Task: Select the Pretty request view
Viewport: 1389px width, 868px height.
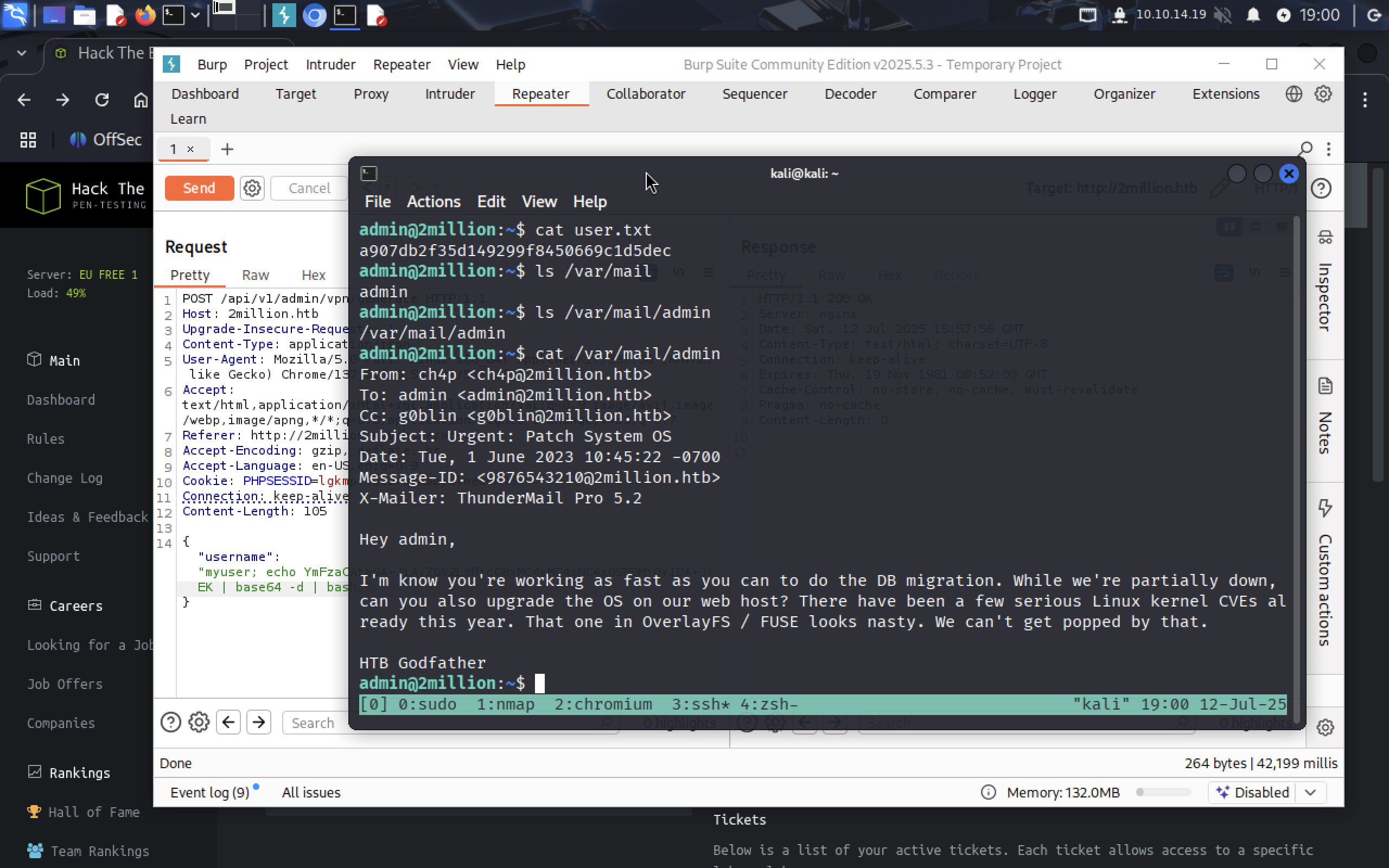Action: [190, 275]
